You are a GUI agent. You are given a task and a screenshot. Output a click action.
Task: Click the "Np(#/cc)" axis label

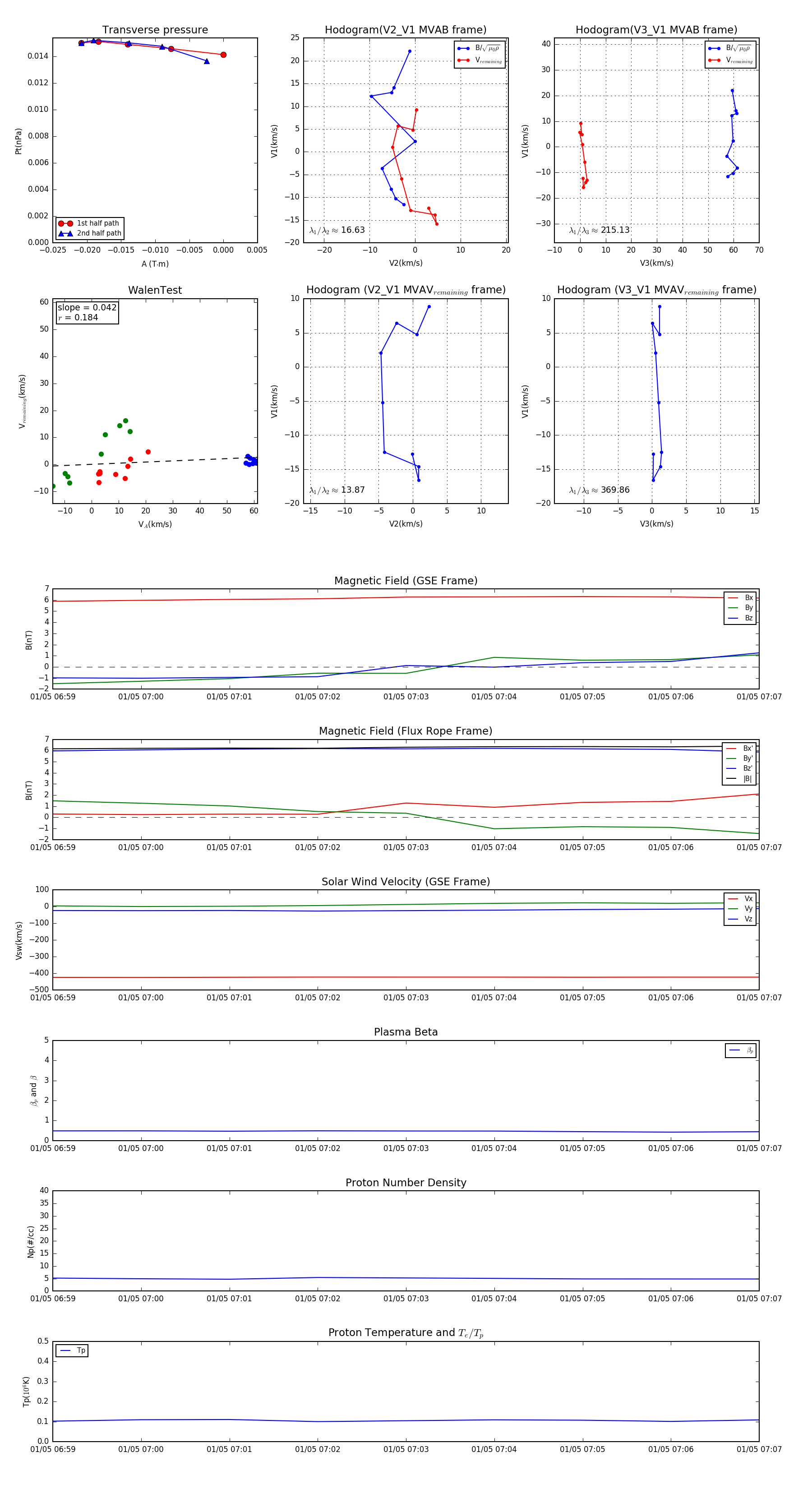coord(31,1242)
